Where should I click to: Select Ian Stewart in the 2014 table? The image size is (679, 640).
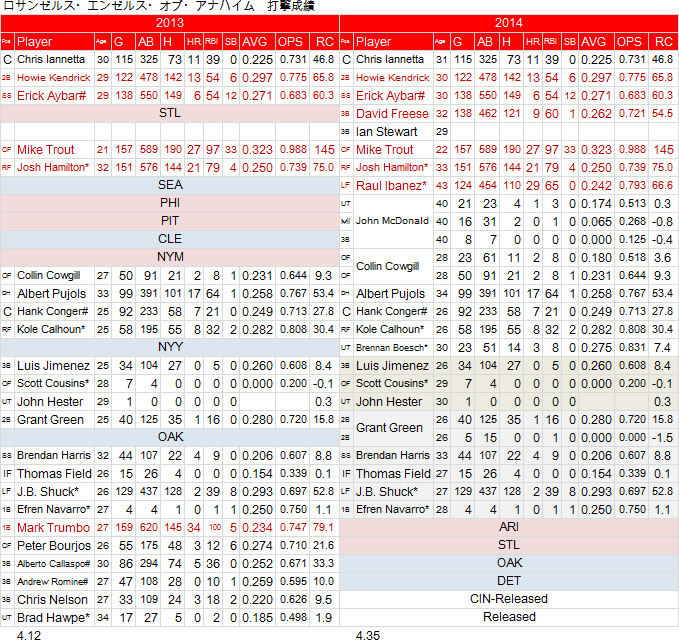coord(386,132)
